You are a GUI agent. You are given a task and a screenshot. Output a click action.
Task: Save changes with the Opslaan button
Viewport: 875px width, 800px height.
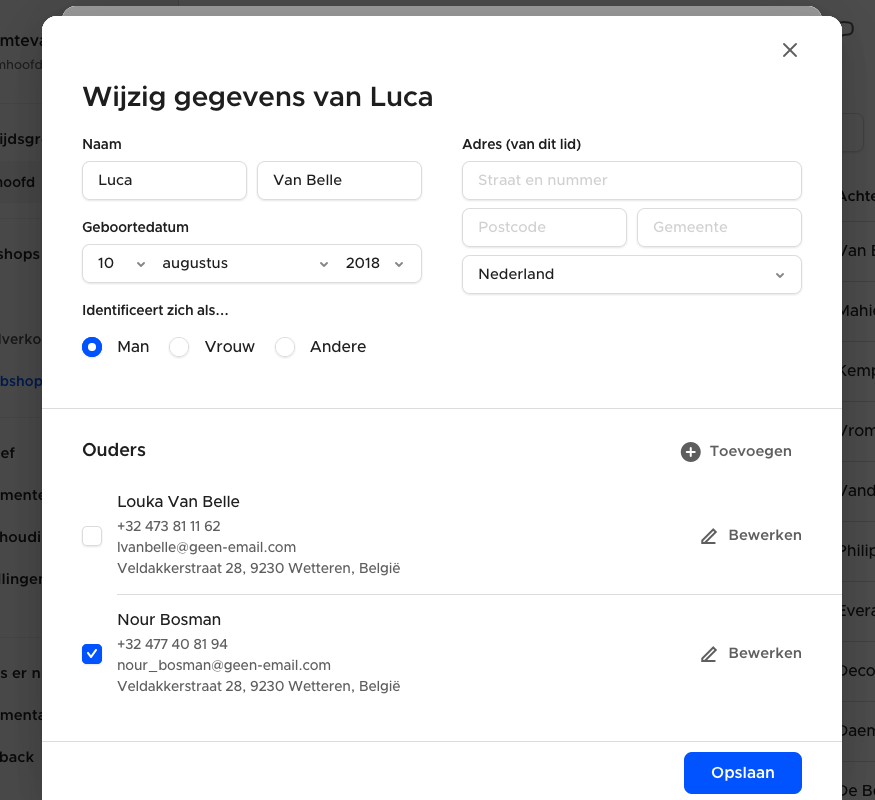(x=743, y=773)
